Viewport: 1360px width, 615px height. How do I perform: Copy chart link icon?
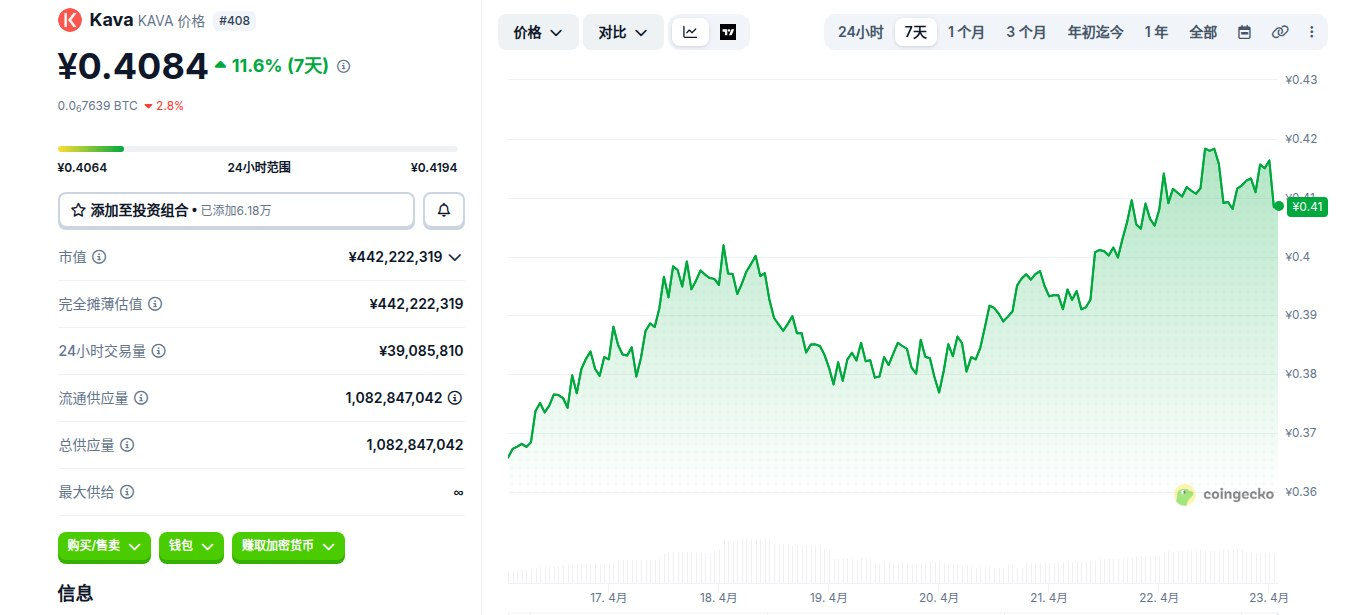(x=1279, y=32)
